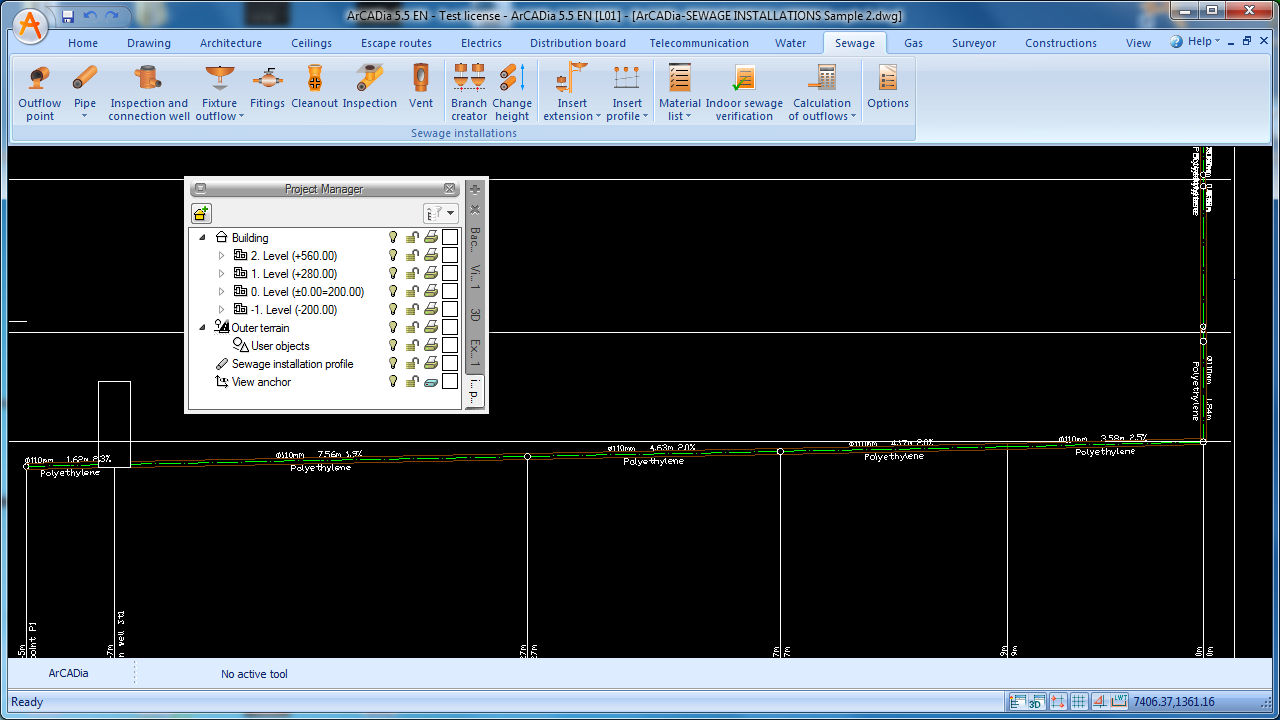
Task: Switch to the Water ribbon tab
Action: pyautogui.click(x=790, y=43)
